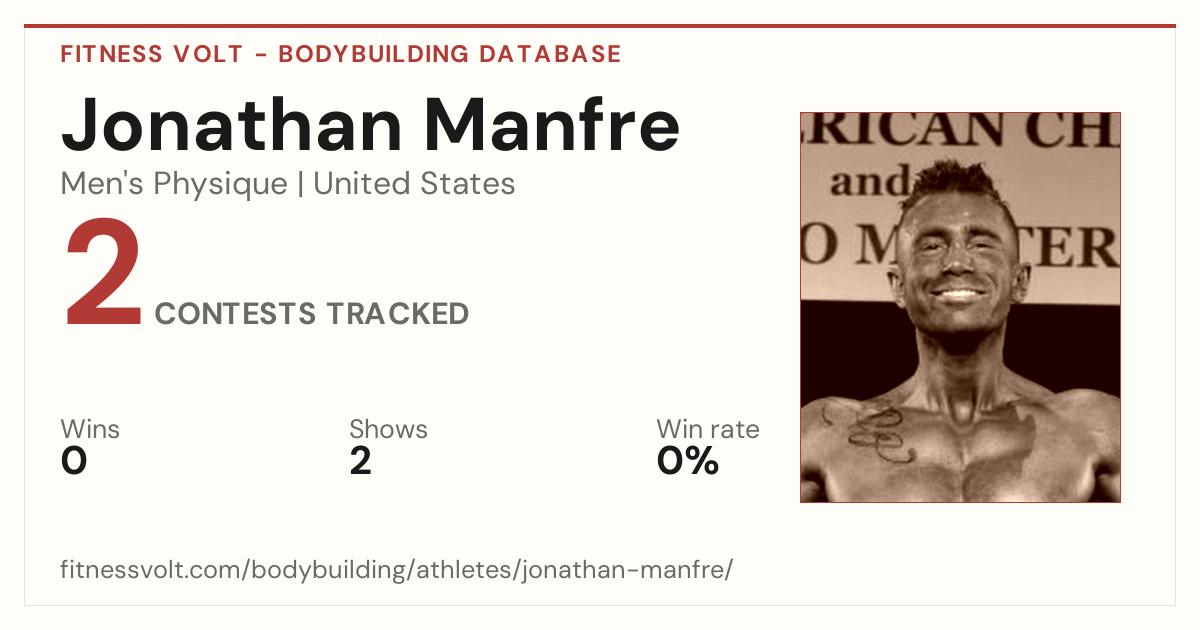Click the 'O MASTER' banner text in photo
1200x630 pixels.
pyautogui.click(x=960, y=244)
